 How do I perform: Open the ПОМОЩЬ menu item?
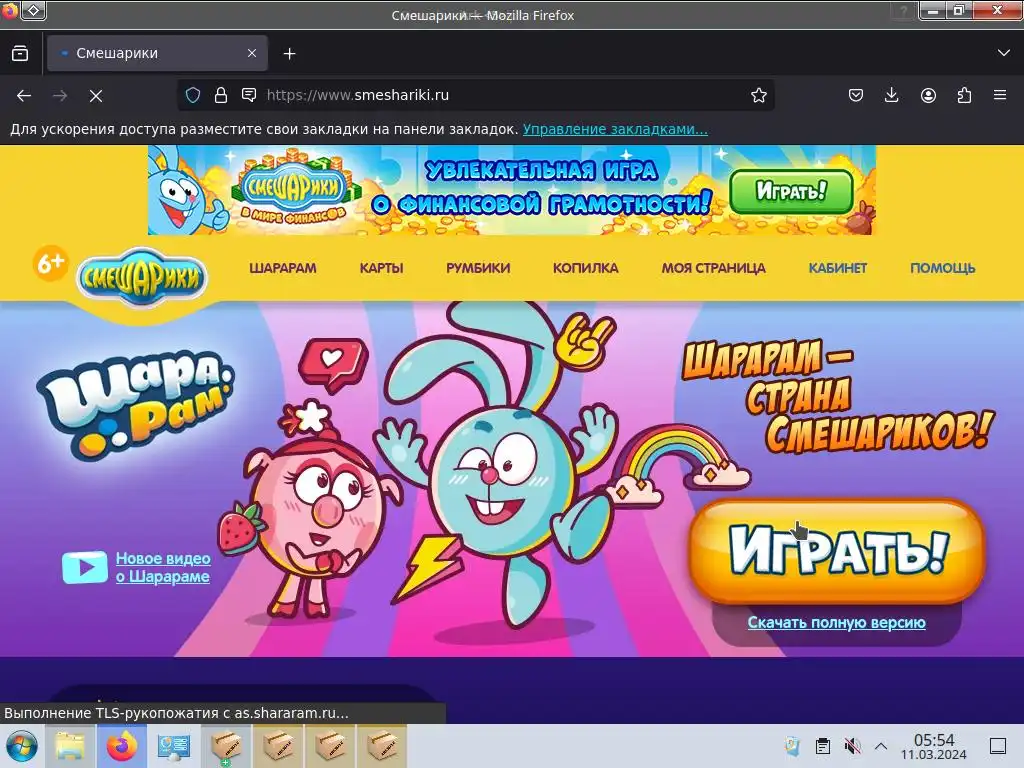click(943, 268)
